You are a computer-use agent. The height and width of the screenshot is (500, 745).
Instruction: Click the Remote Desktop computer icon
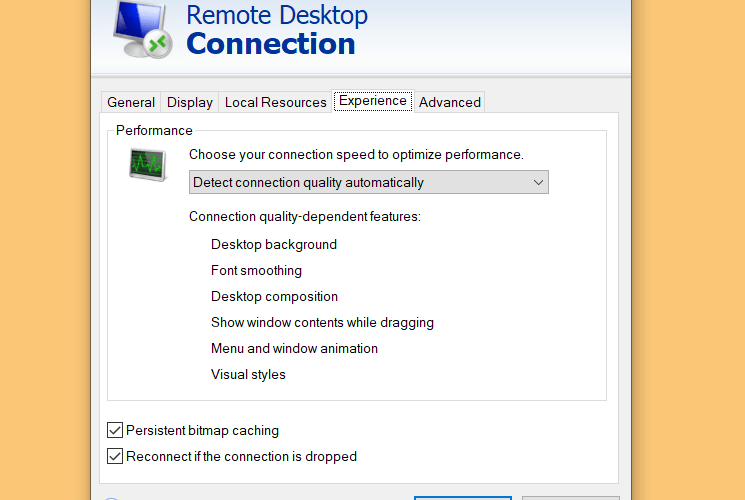click(142, 29)
